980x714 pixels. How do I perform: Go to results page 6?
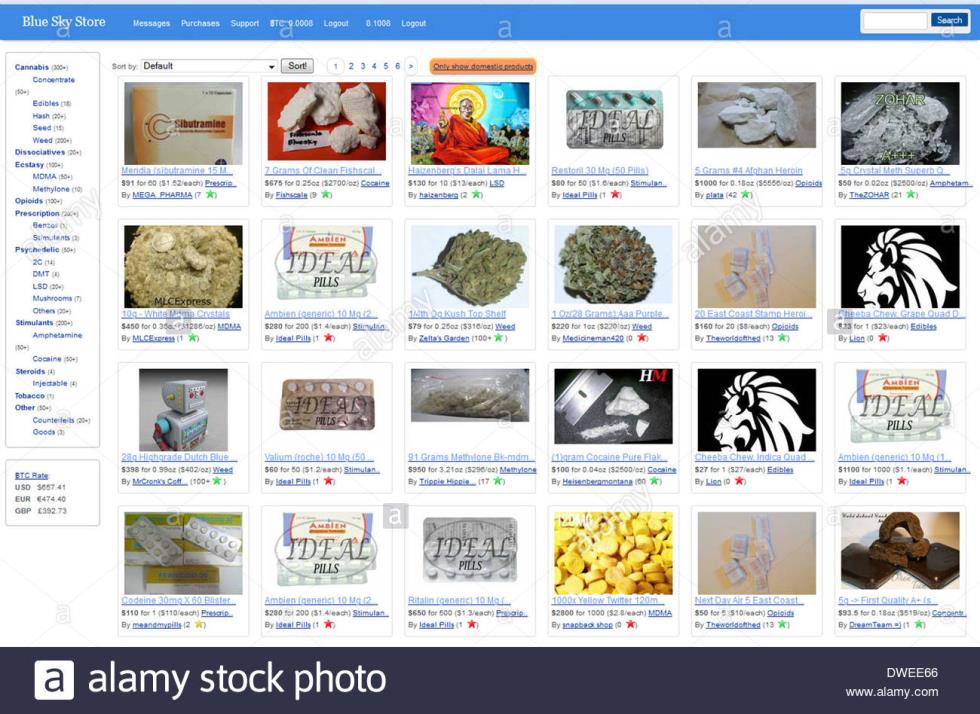coord(398,66)
